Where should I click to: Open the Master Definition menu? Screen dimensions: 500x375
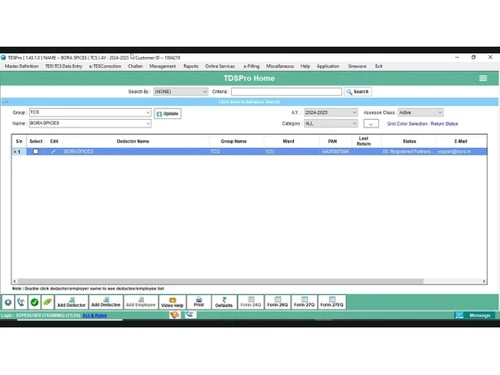tap(22, 66)
